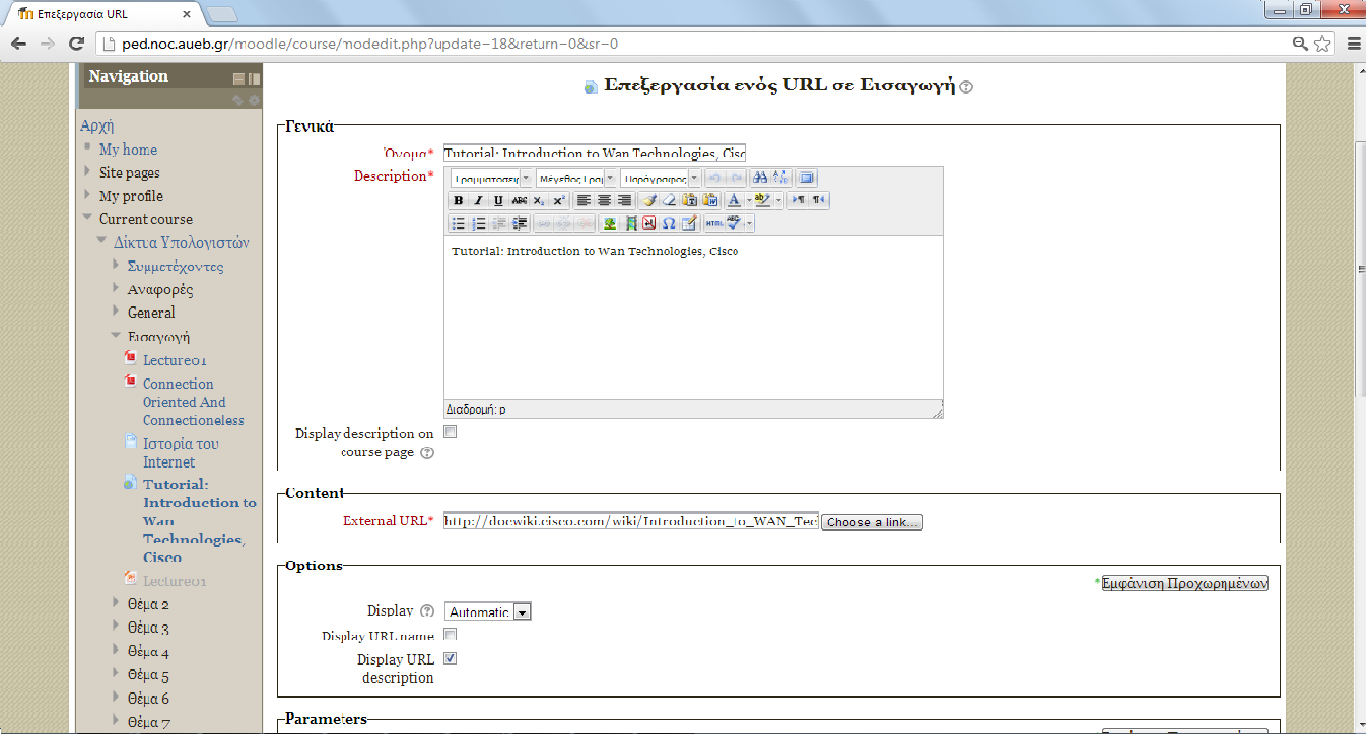Open Site pages navigation item
1372x734 pixels.
pyautogui.click(x=129, y=173)
